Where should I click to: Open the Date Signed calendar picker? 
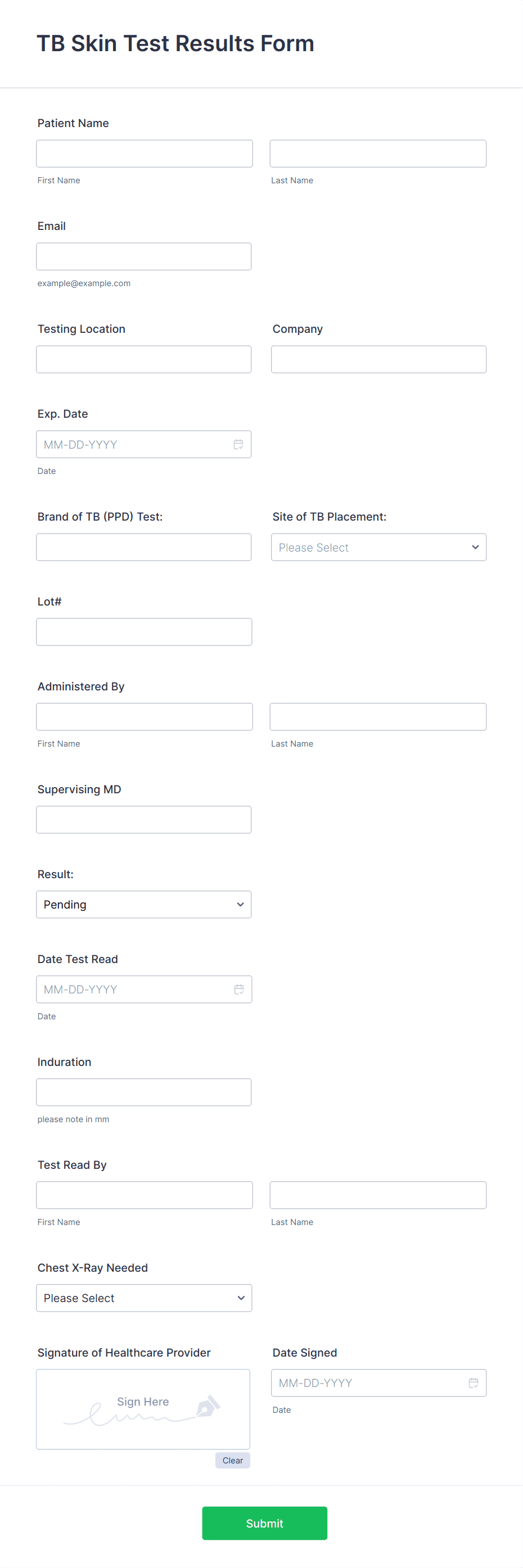tap(474, 1383)
